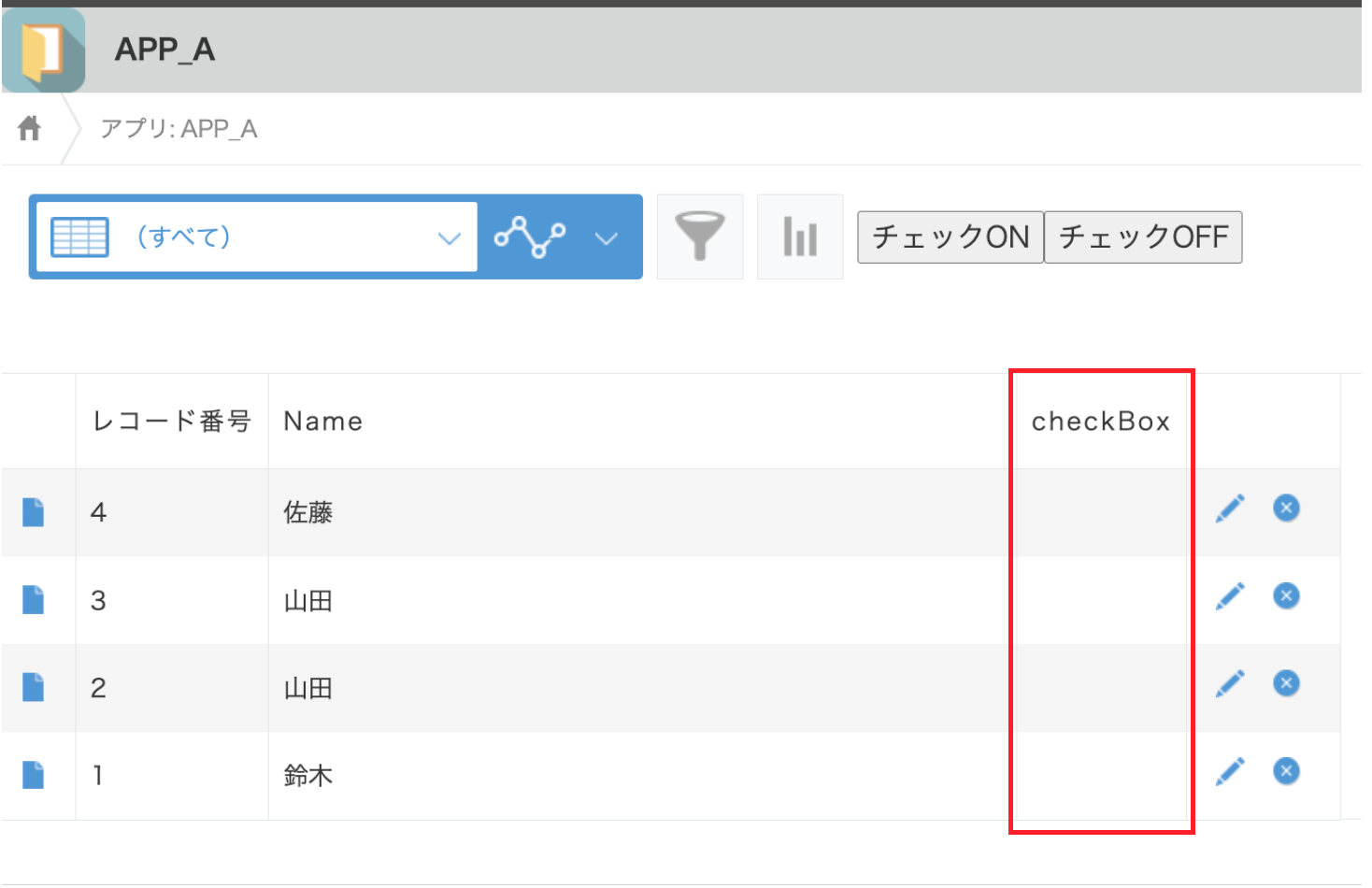The height and width of the screenshot is (888, 1372).
Task: Click the checkBox column header
Action: [1101, 422]
